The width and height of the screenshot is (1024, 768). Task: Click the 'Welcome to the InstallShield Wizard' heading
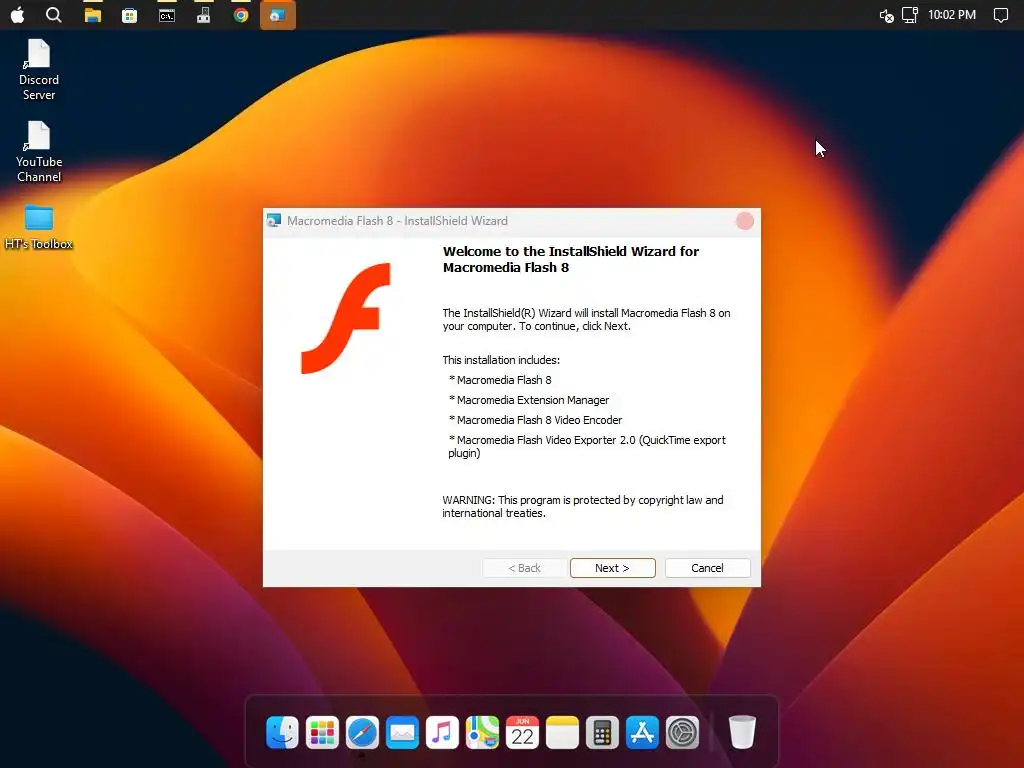pos(571,259)
